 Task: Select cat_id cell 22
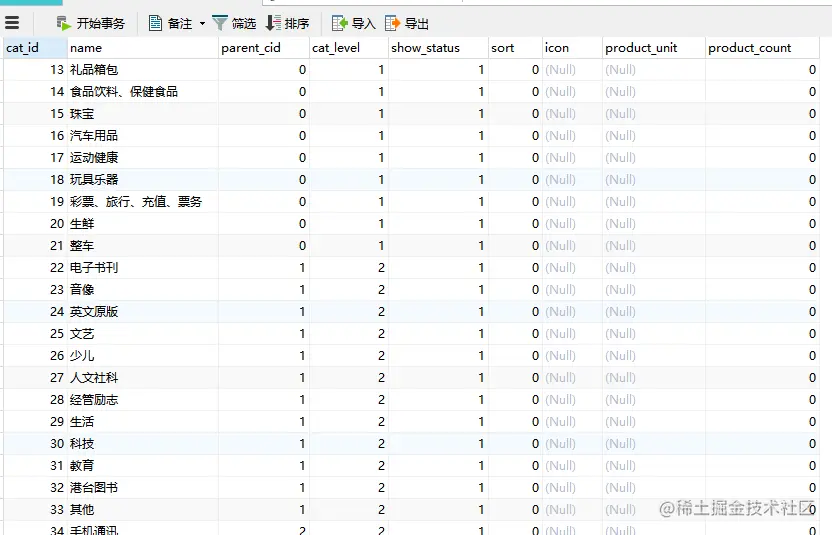[x=35, y=268]
